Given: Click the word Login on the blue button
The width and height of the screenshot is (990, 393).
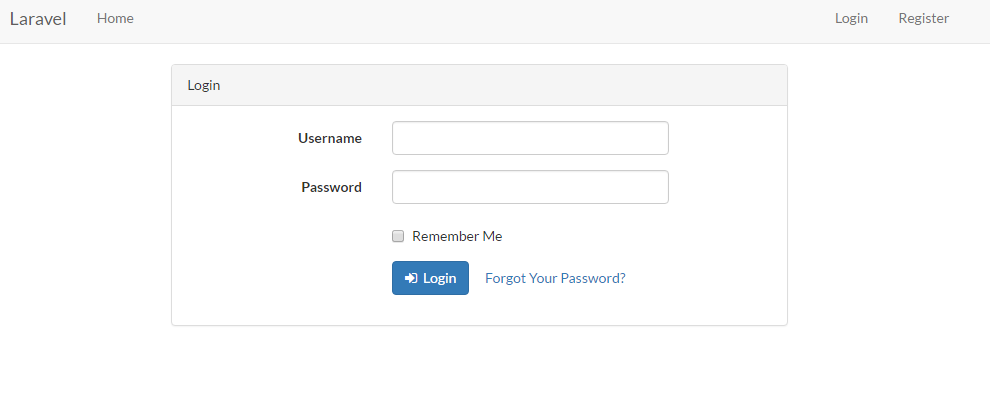Looking at the screenshot, I should [439, 278].
